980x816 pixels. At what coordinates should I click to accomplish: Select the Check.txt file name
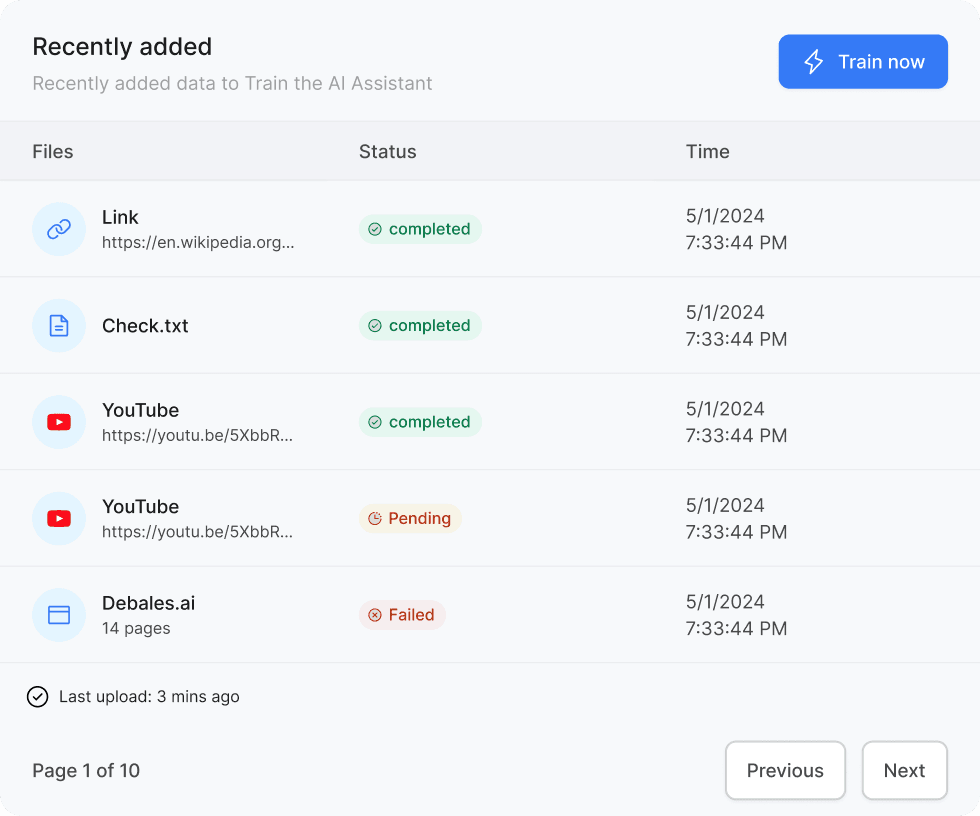145,326
